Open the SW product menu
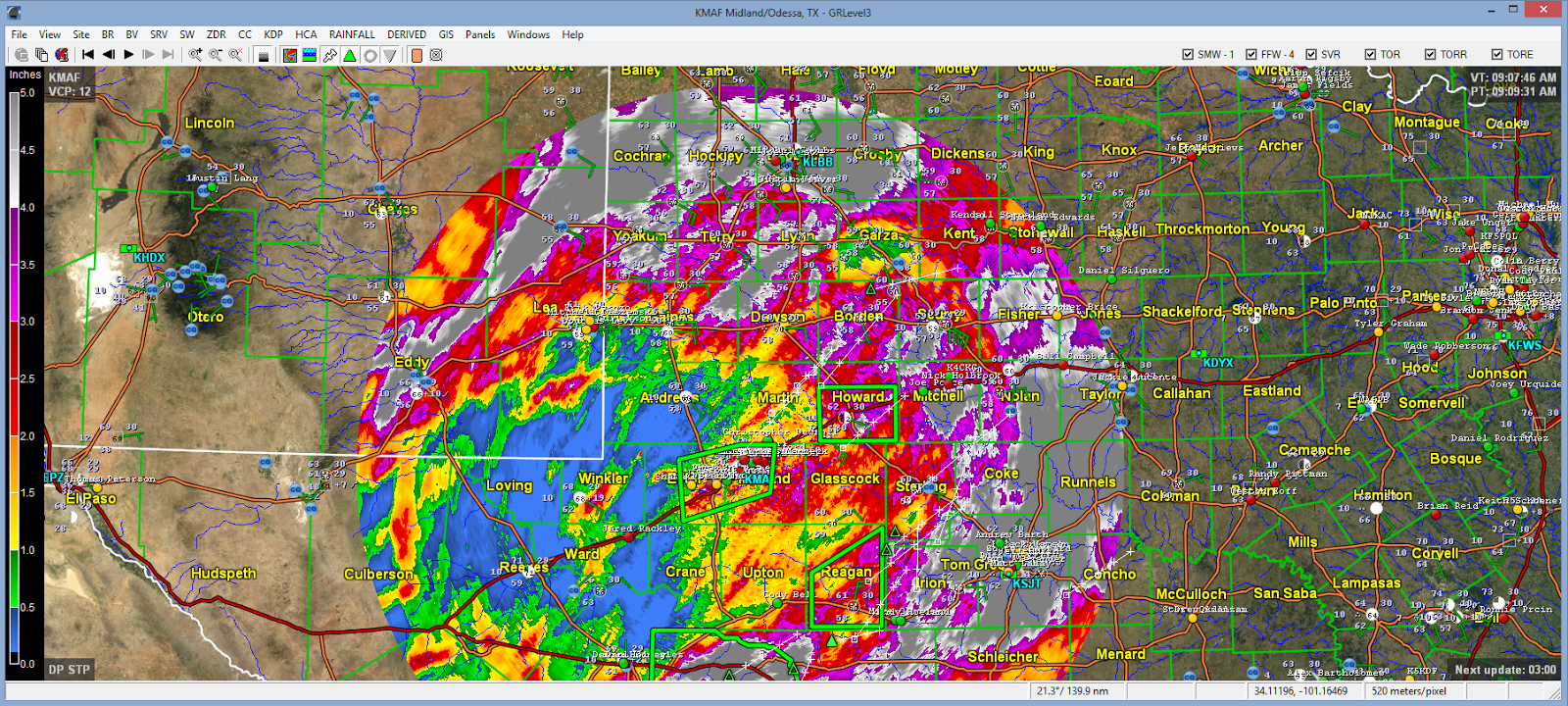This screenshot has width=1568, height=706. pos(187,34)
